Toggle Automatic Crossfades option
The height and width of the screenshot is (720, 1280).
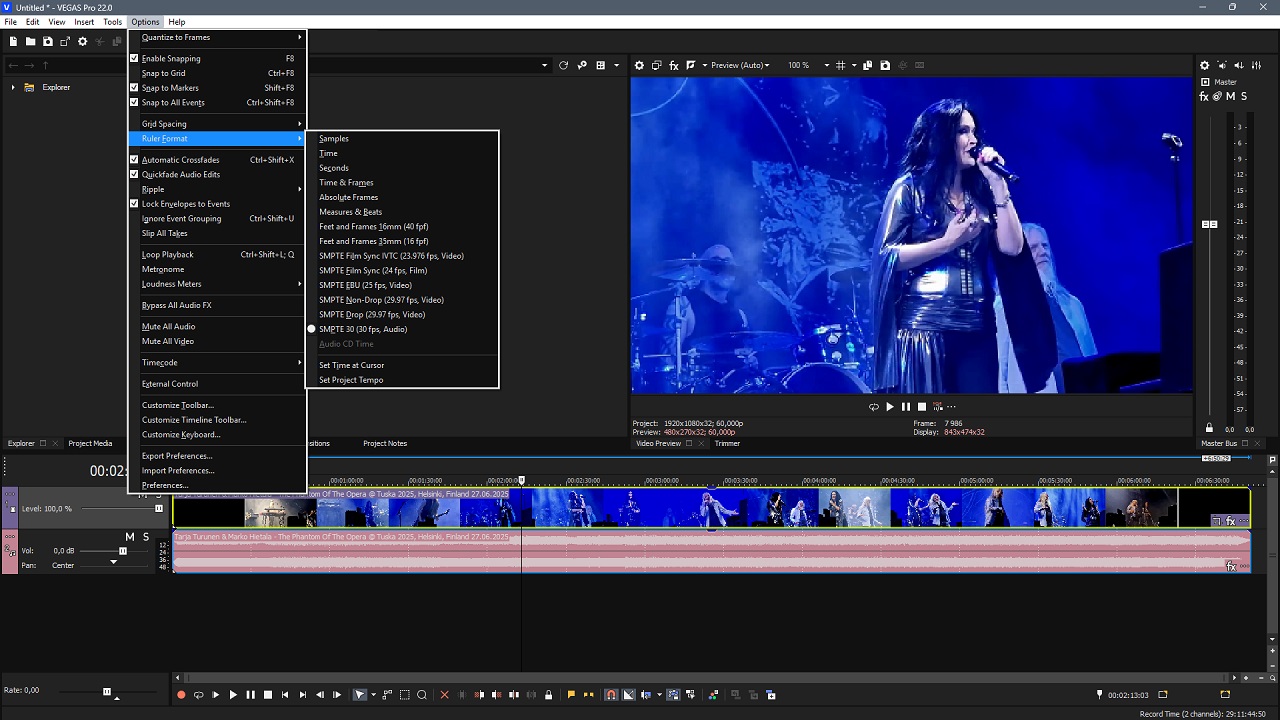180,160
